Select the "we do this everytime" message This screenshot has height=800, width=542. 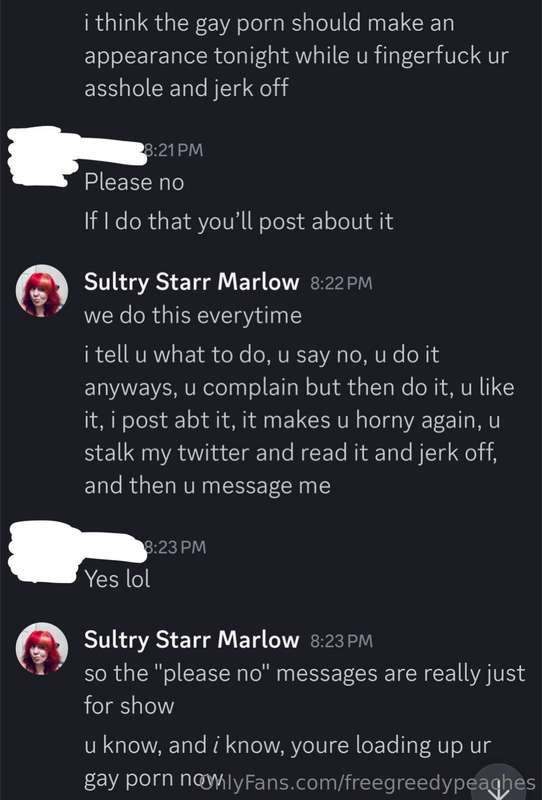click(193, 315)
